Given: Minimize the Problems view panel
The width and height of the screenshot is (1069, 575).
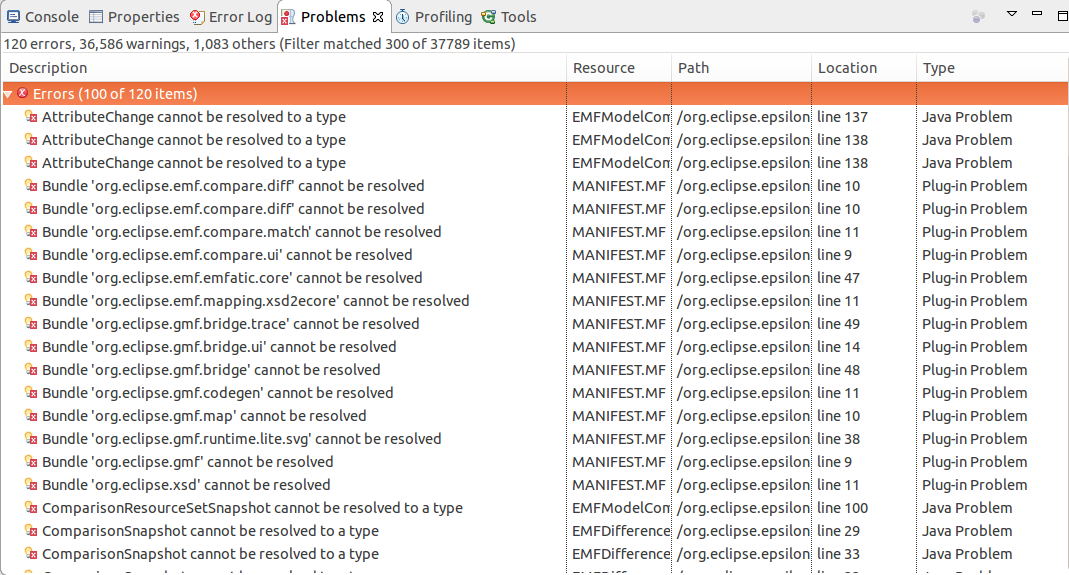Looking at the screenshot, I should pos(1037,13).
